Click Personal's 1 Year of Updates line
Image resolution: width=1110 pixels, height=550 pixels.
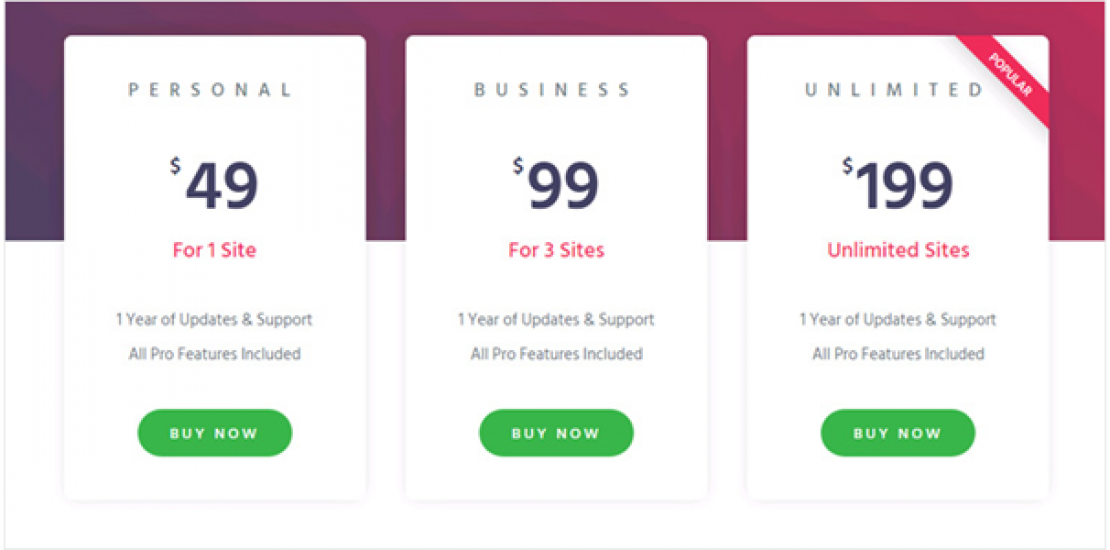click(214, 320)
